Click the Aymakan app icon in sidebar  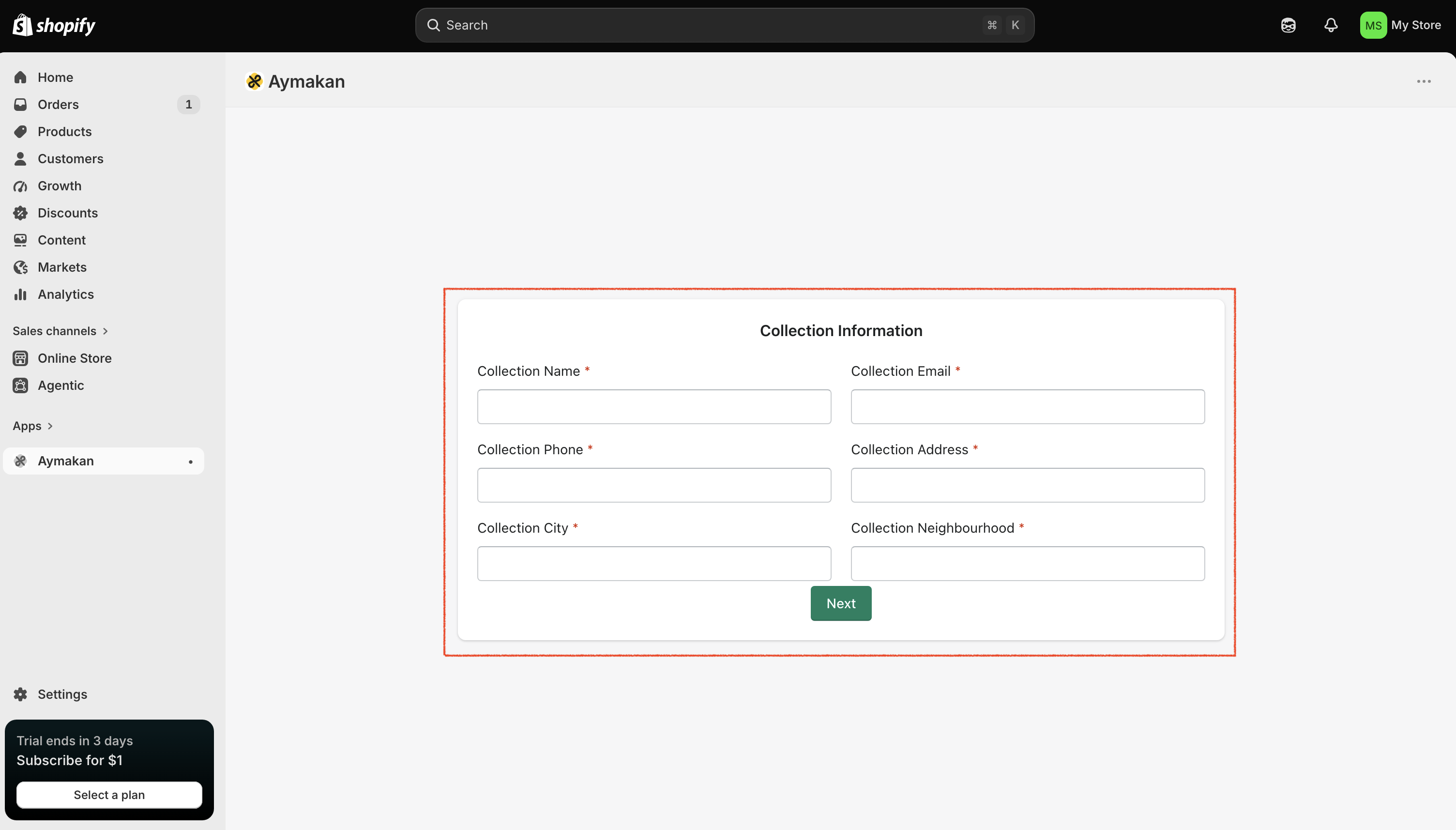20,461
